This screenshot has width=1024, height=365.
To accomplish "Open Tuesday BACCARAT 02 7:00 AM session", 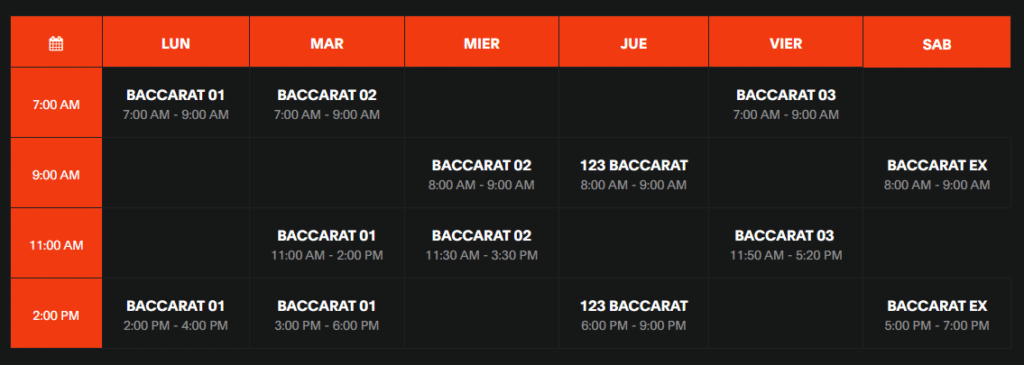I will [x=327, y=104].
